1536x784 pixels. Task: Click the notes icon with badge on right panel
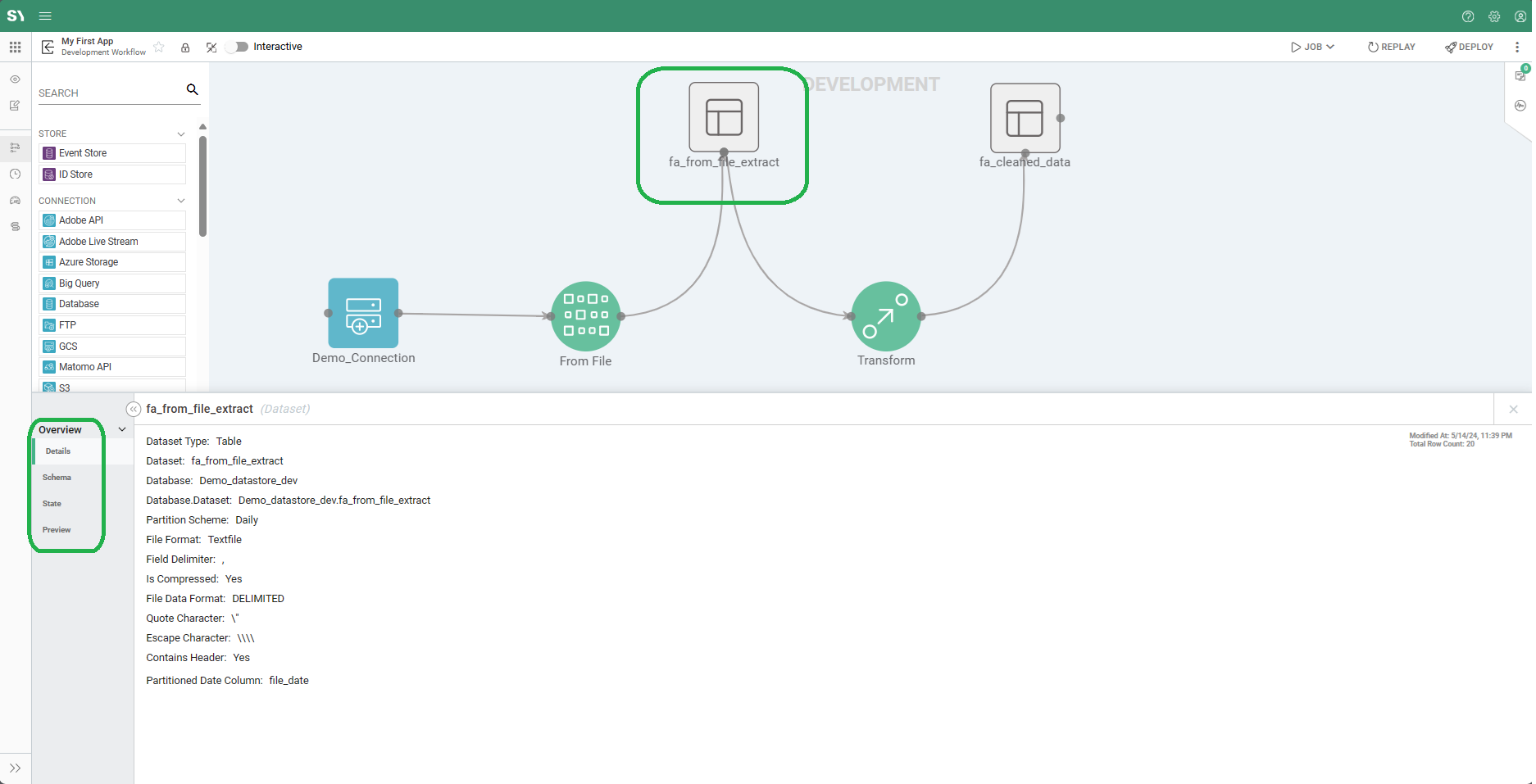click(1521, 75)
